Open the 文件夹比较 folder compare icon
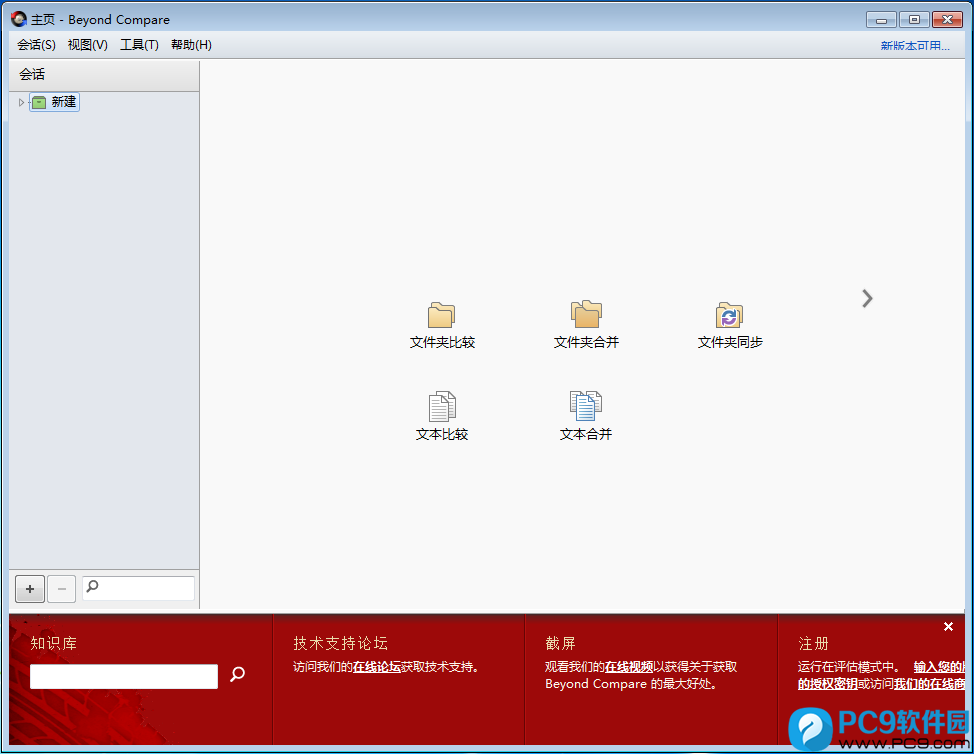The image size is (974, 754). 441,315
